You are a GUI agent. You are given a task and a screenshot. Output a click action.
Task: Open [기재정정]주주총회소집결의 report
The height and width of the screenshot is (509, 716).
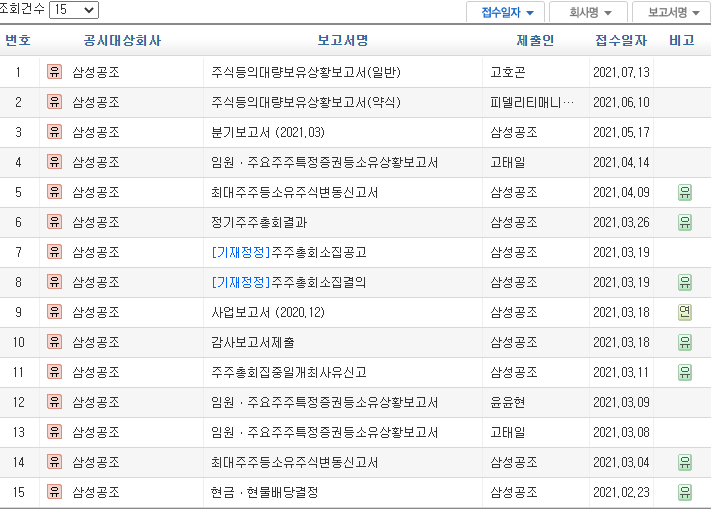coord(289,283)
